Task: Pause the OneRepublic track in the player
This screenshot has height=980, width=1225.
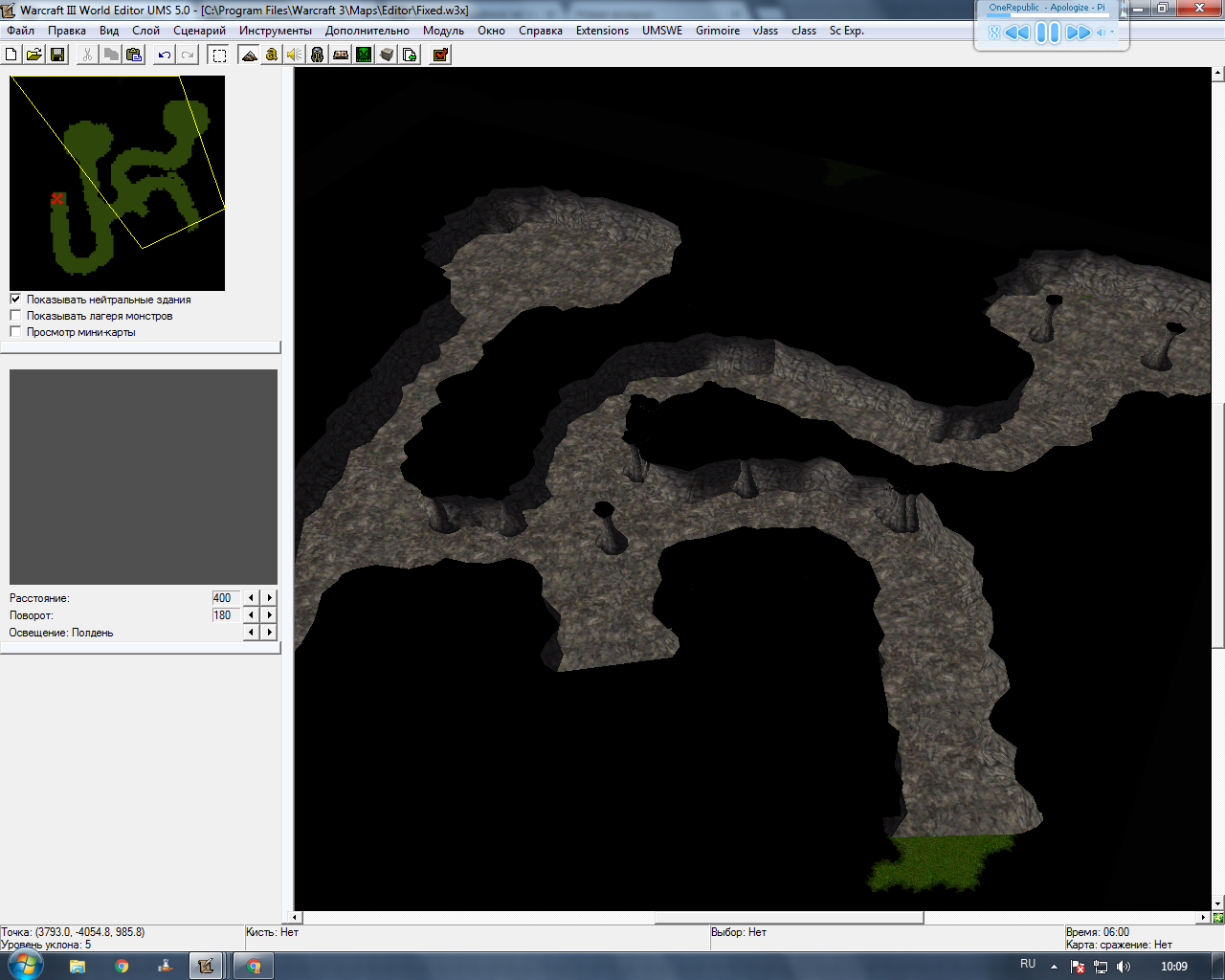Action: (1048, 33)
